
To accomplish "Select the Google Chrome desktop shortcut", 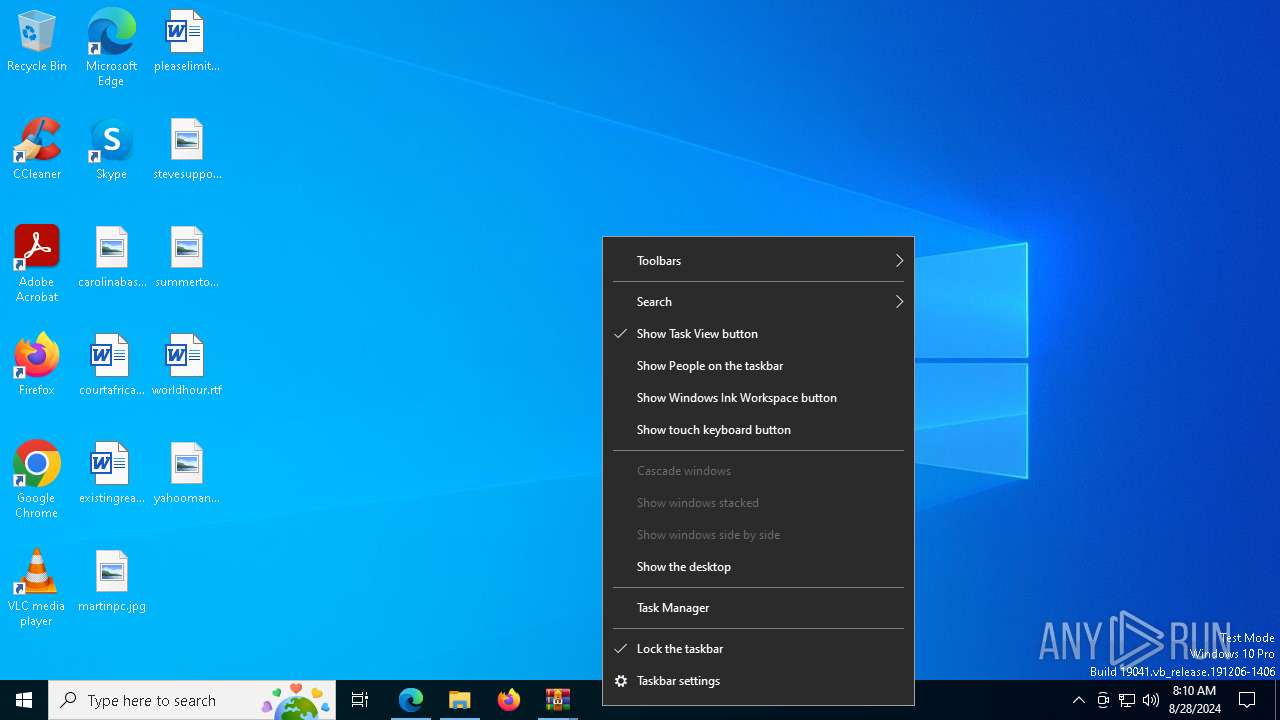I will pyautogui.click(x=37, y=480).
